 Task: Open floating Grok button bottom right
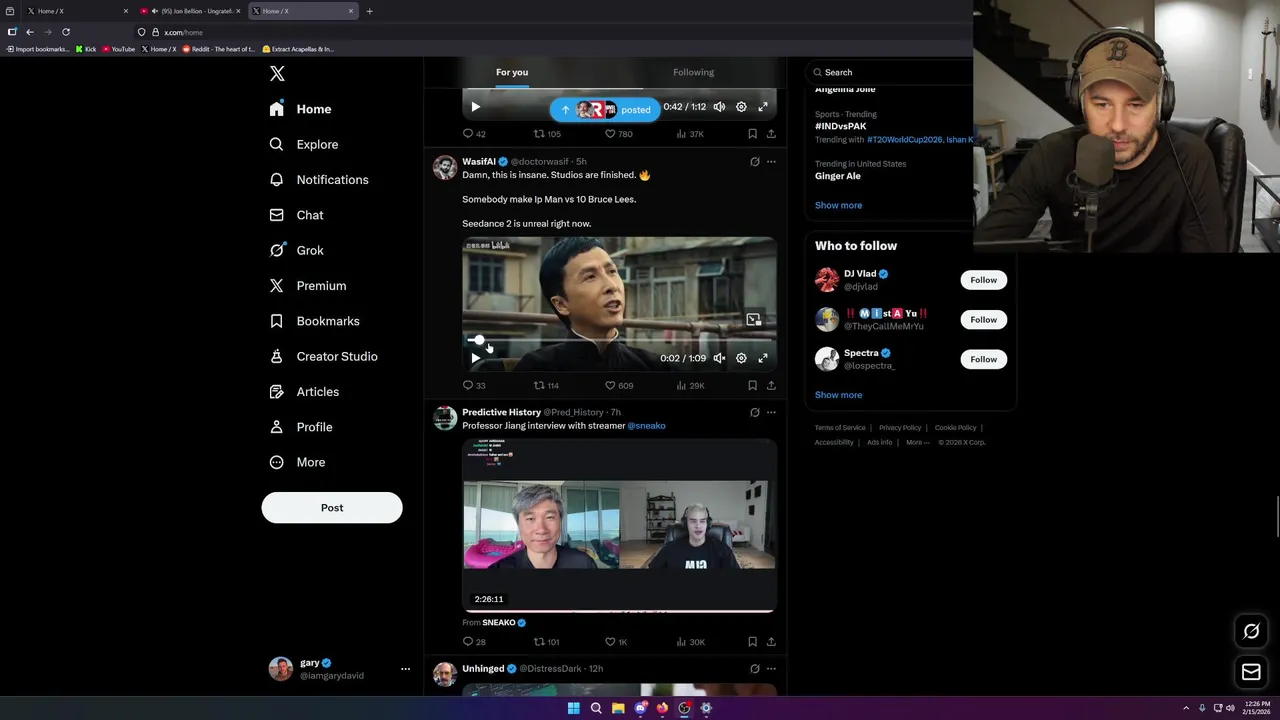tap(1251, 631)
